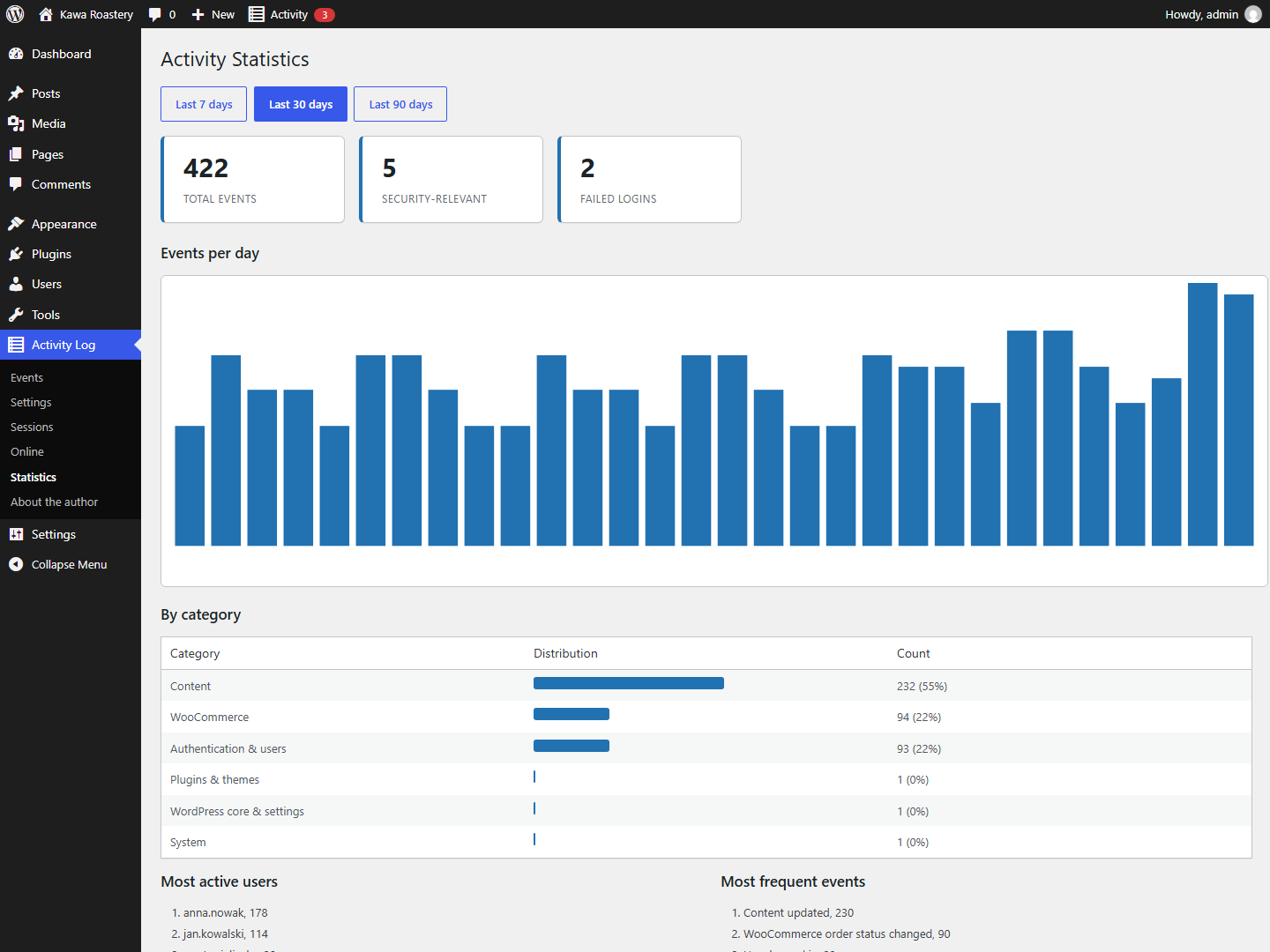Click the Count column header
The height and width of the screenshot is (952, 1270).
point(913,653)
